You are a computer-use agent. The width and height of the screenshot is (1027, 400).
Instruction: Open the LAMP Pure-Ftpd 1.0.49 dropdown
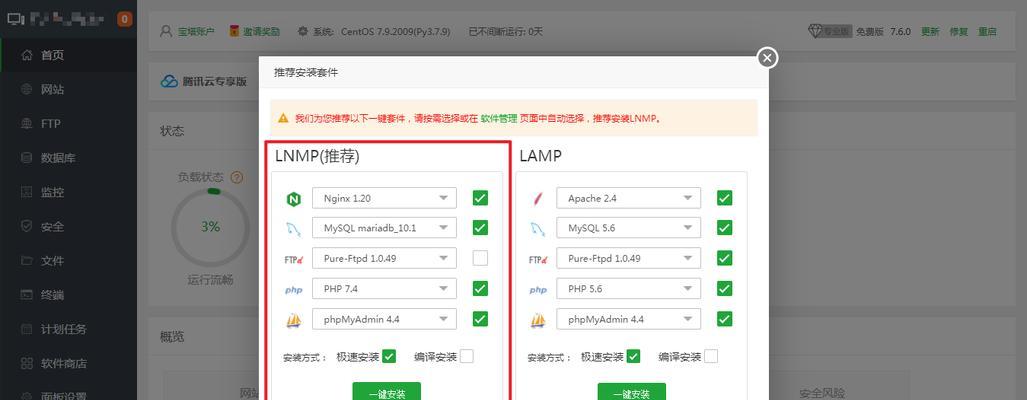[629, 258]
